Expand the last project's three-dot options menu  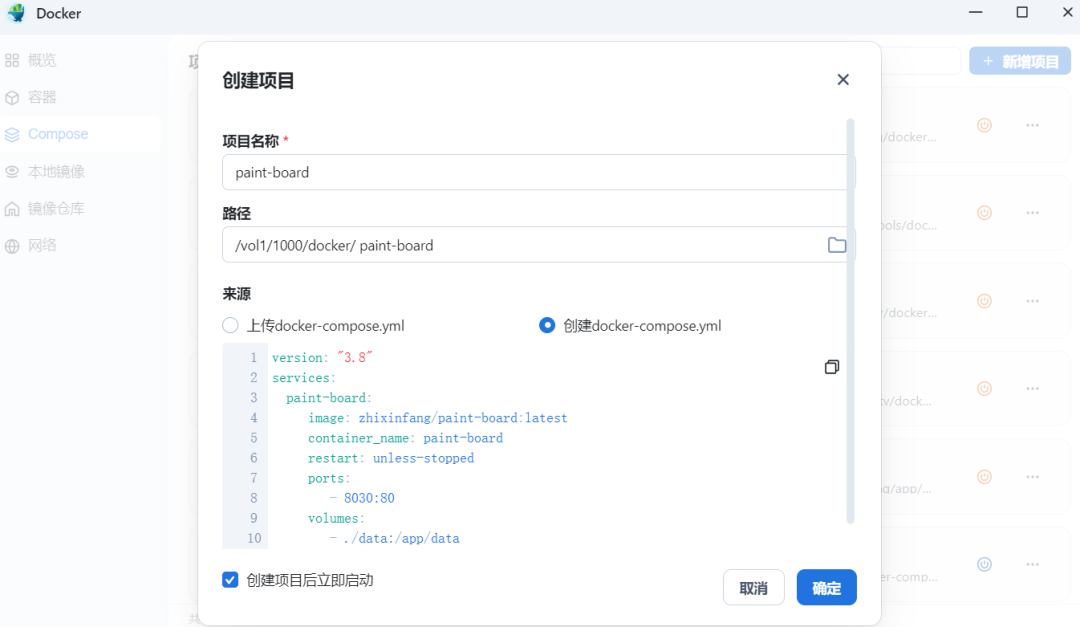[x=1032, y=564]
